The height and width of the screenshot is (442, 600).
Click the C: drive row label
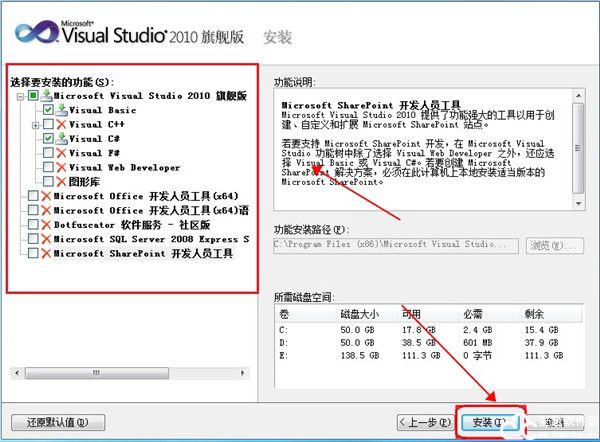(284, 330)
